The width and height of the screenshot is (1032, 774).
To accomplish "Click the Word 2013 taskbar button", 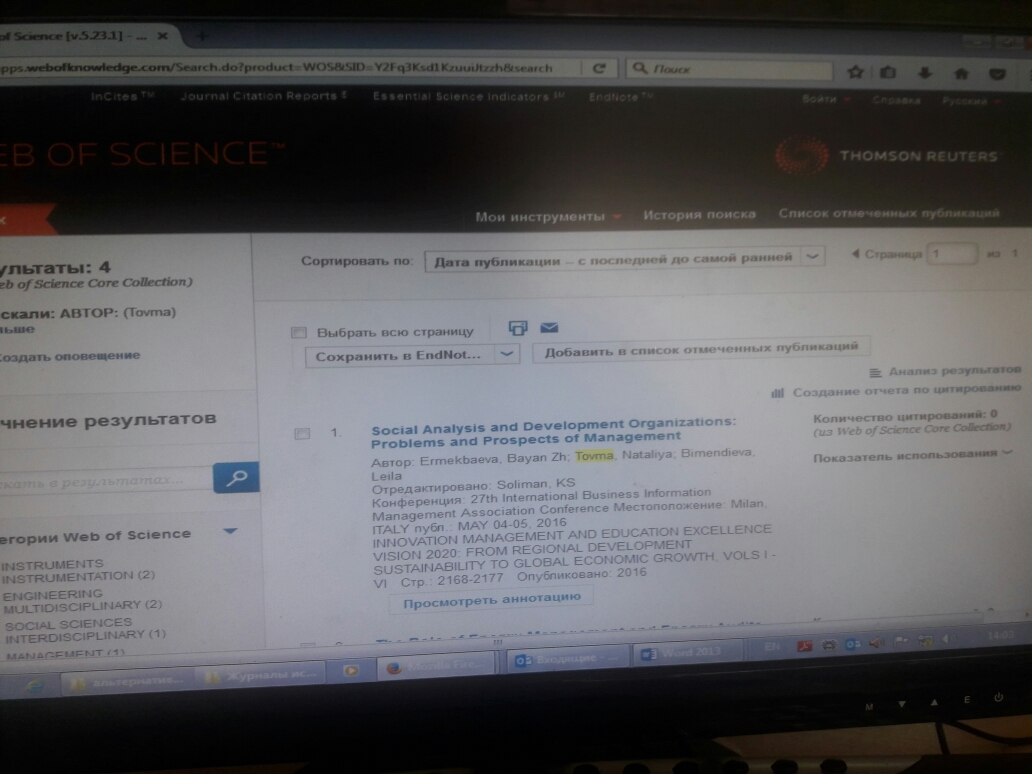I will click(680, 655).
